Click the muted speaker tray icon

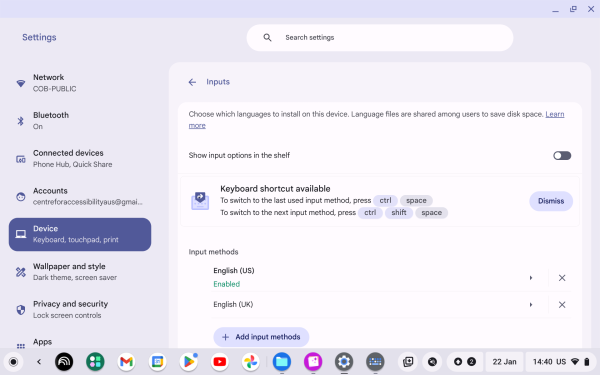point(432,362)
